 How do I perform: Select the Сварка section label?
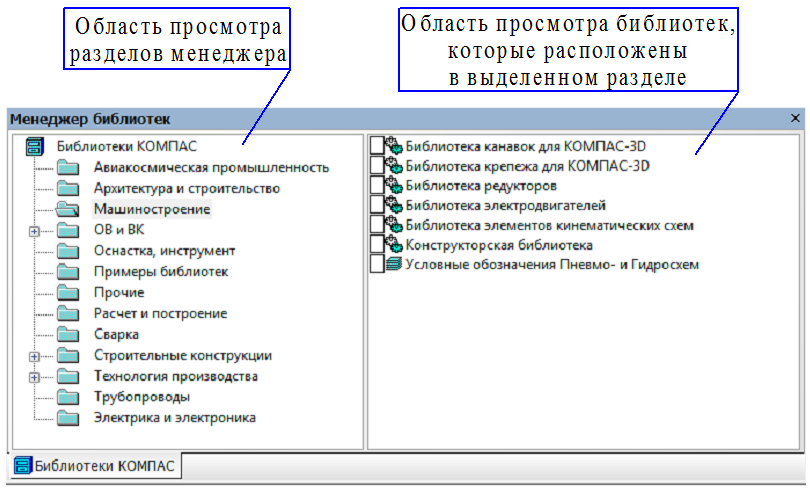click(116, 335)
